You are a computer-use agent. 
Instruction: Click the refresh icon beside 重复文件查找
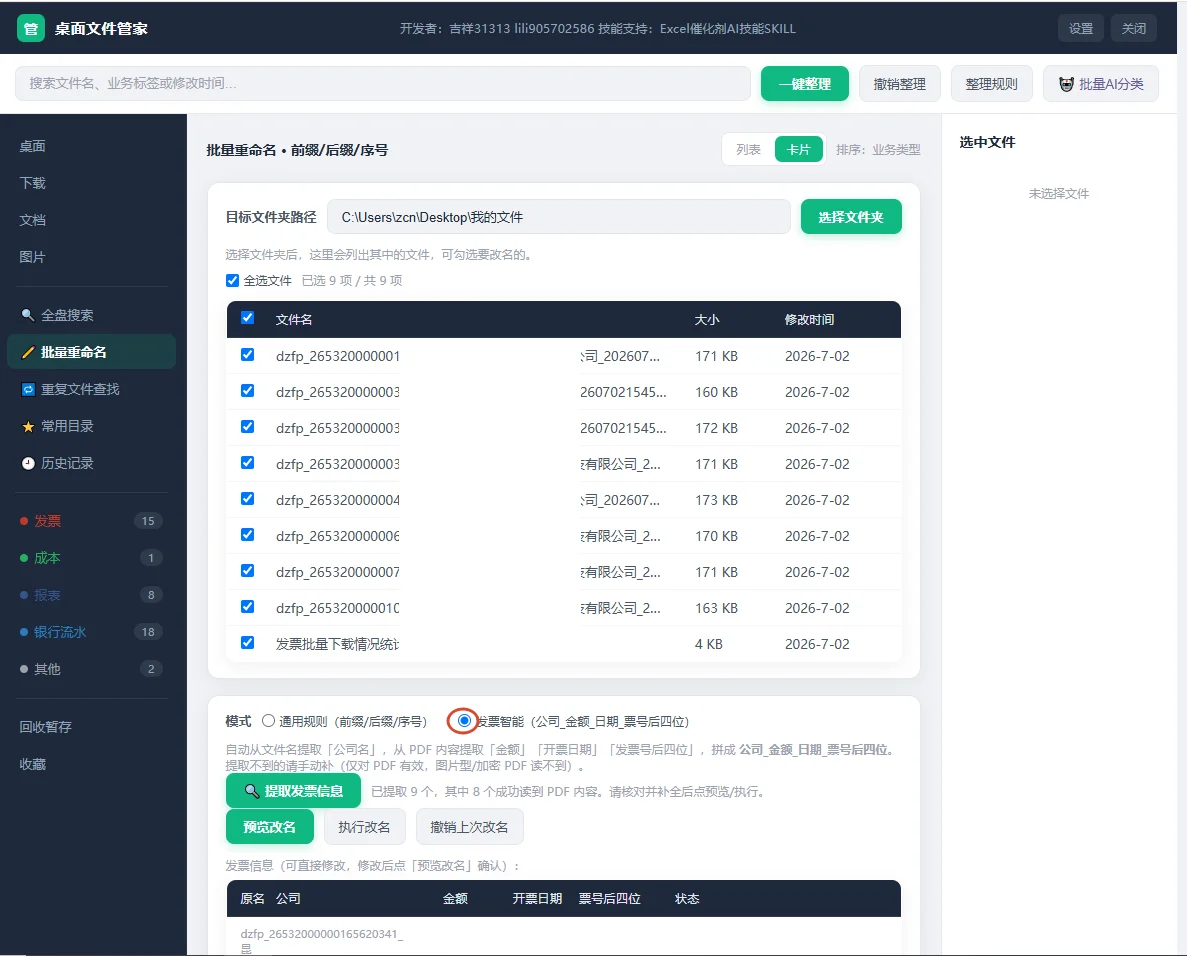point(28,389)
